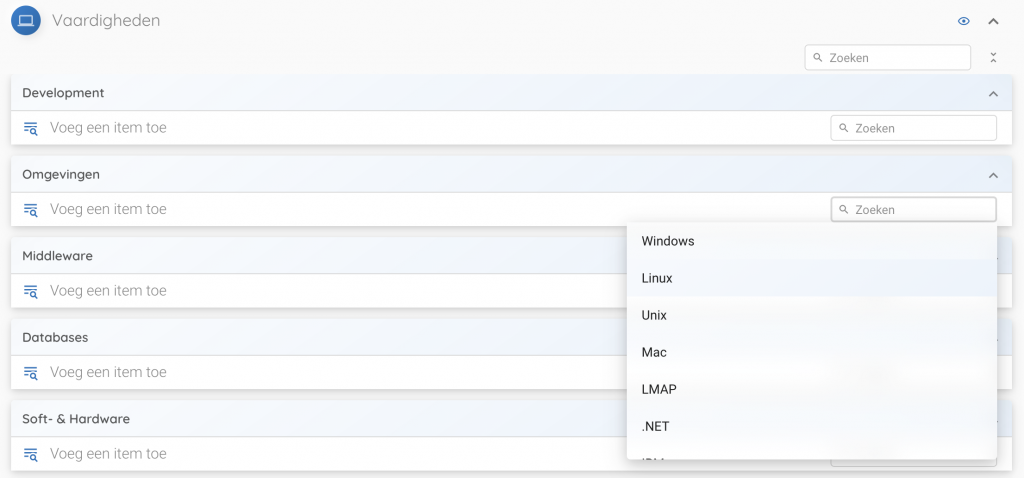The width and height of the screenshot is (1024, 478).
Task: Collapse the Vaardigheden section with top chevron
Action: coord(993,21)
